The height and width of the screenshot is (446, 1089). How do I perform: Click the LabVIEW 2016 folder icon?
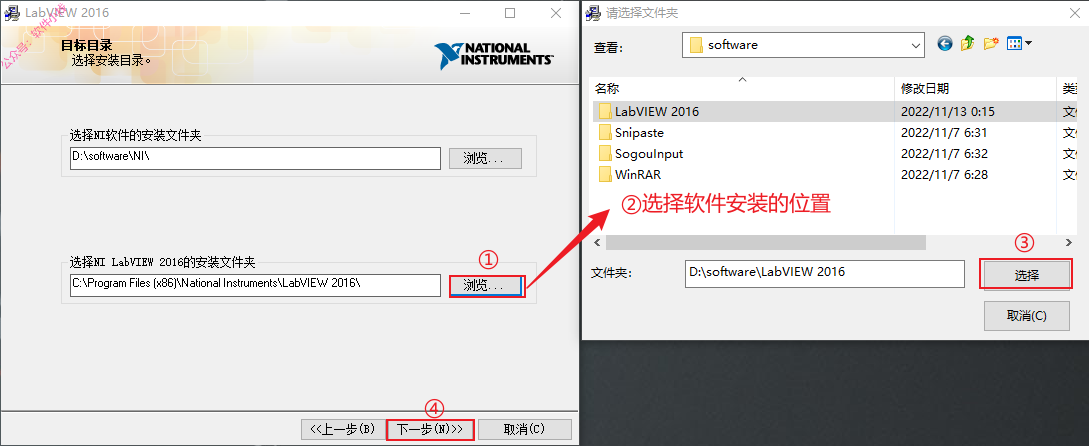point(605,111)
